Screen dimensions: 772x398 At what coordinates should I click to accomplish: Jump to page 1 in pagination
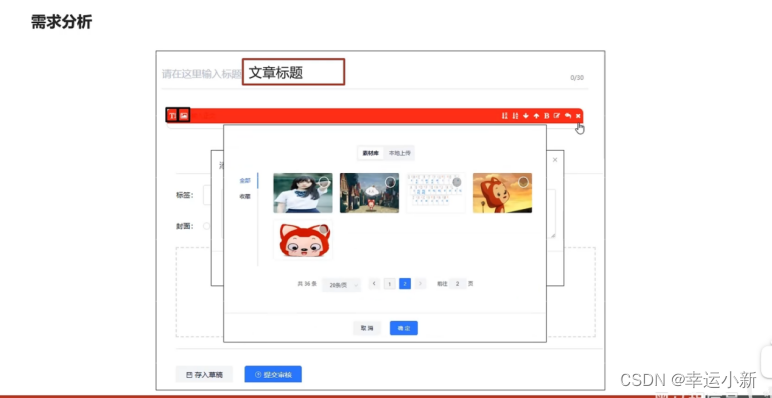coord(389,284)
